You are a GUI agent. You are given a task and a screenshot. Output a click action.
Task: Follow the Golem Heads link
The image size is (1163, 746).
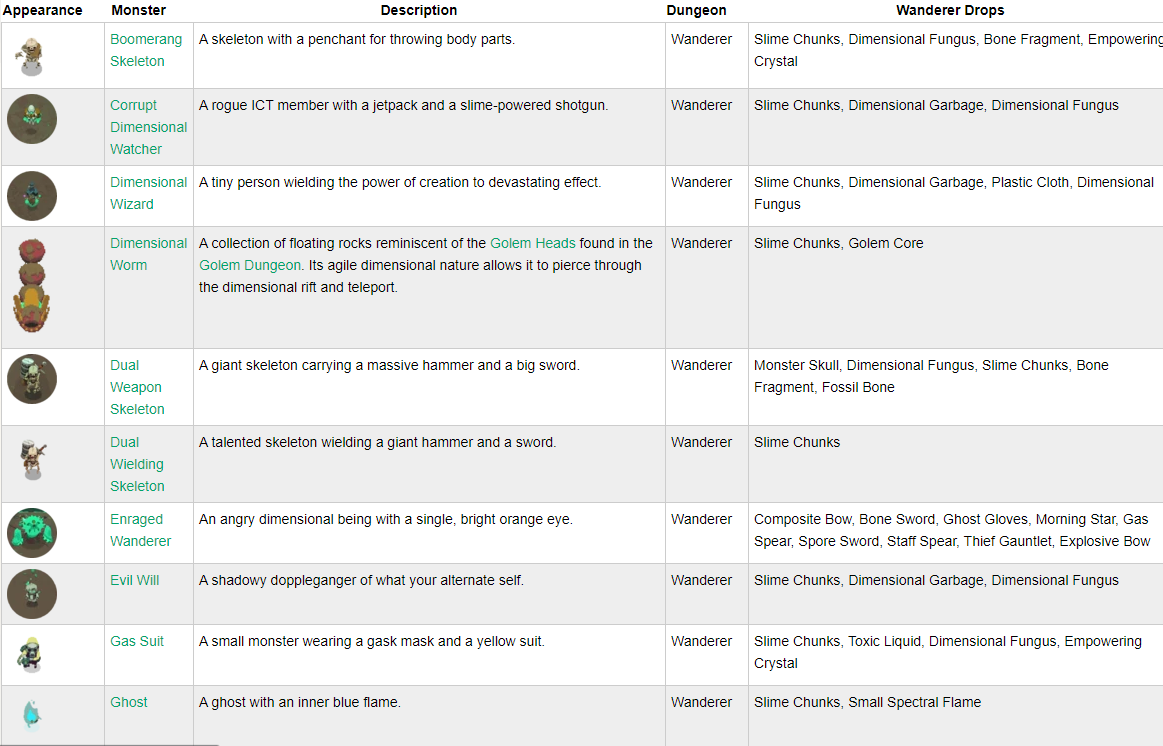click(x=532, y=243)
